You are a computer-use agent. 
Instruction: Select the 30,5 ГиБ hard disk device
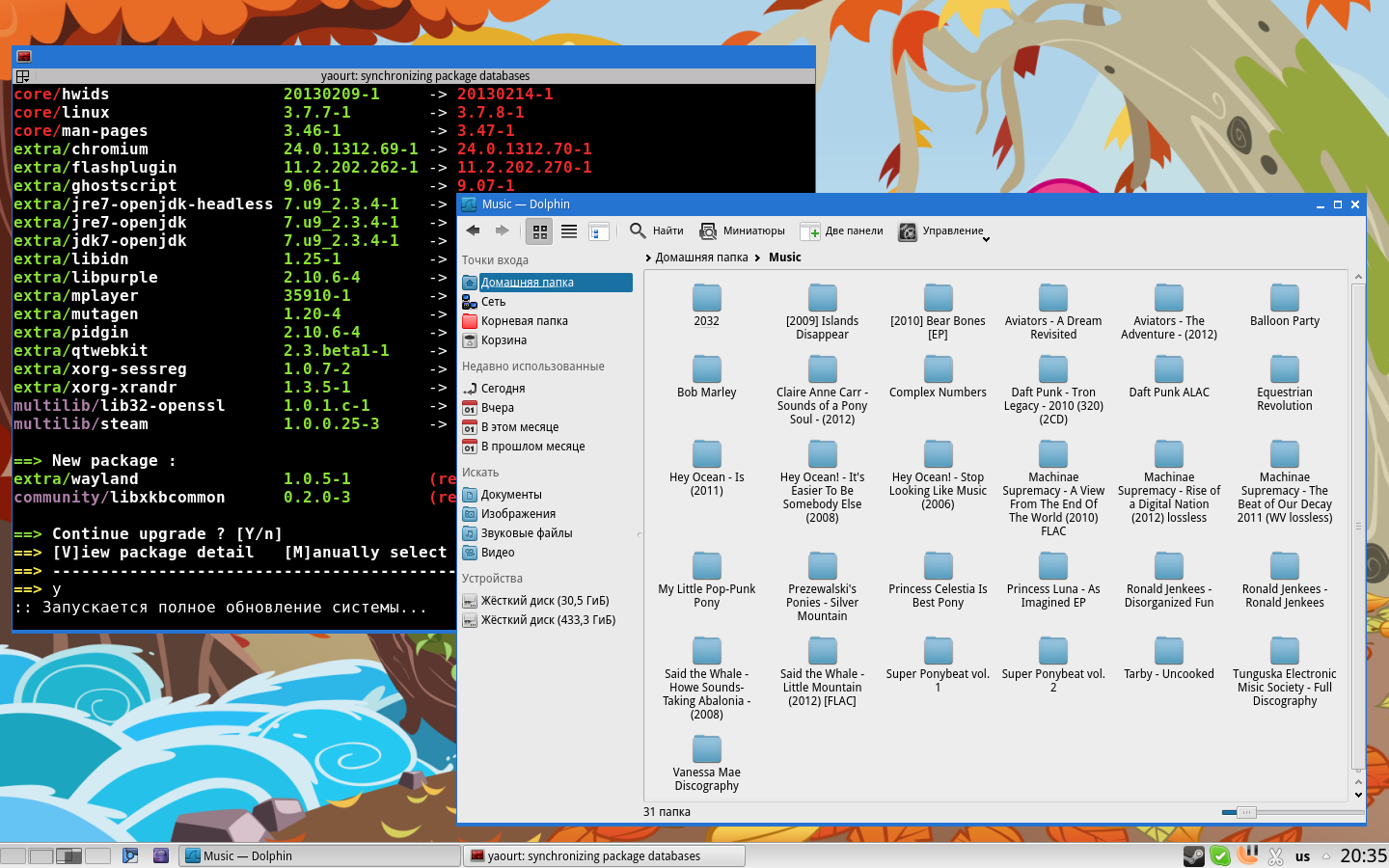click(x=544, y=601)
